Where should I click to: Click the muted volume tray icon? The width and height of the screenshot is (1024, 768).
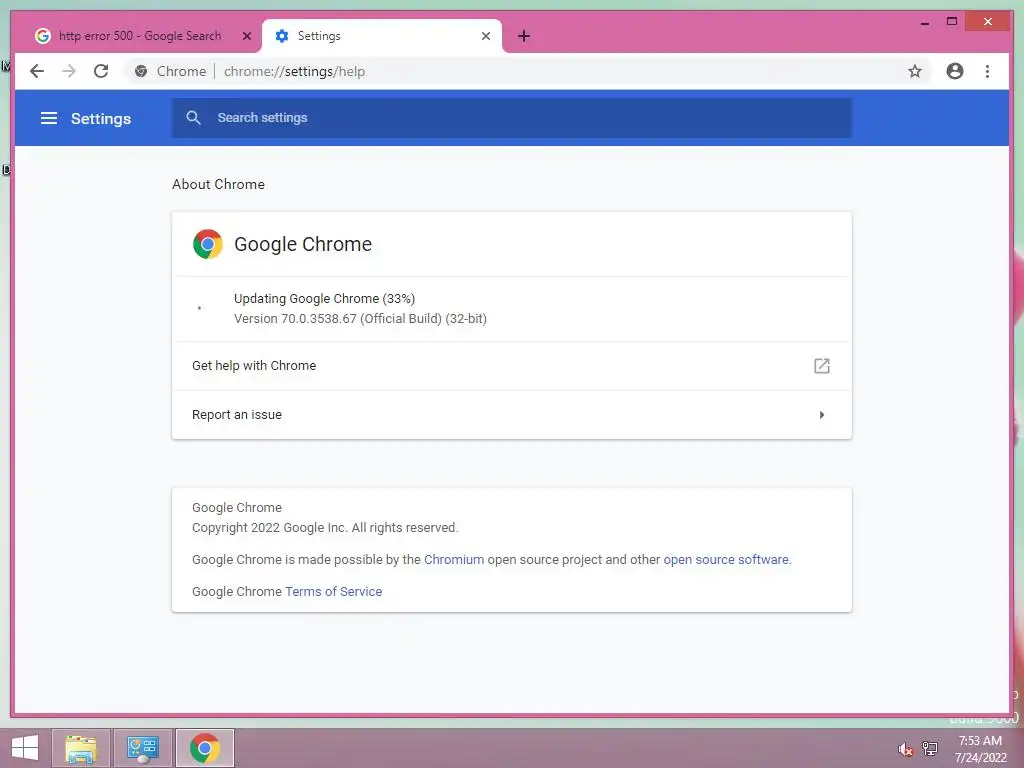[905, 749]
